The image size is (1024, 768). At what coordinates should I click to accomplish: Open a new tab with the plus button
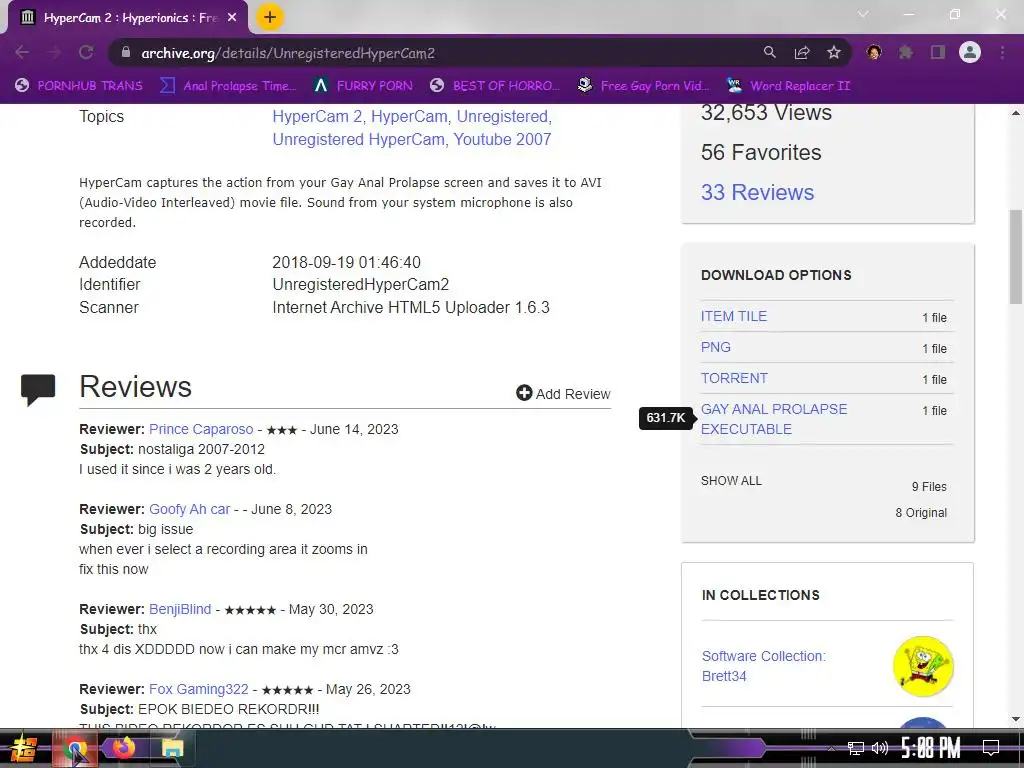[x=270, y=17]
